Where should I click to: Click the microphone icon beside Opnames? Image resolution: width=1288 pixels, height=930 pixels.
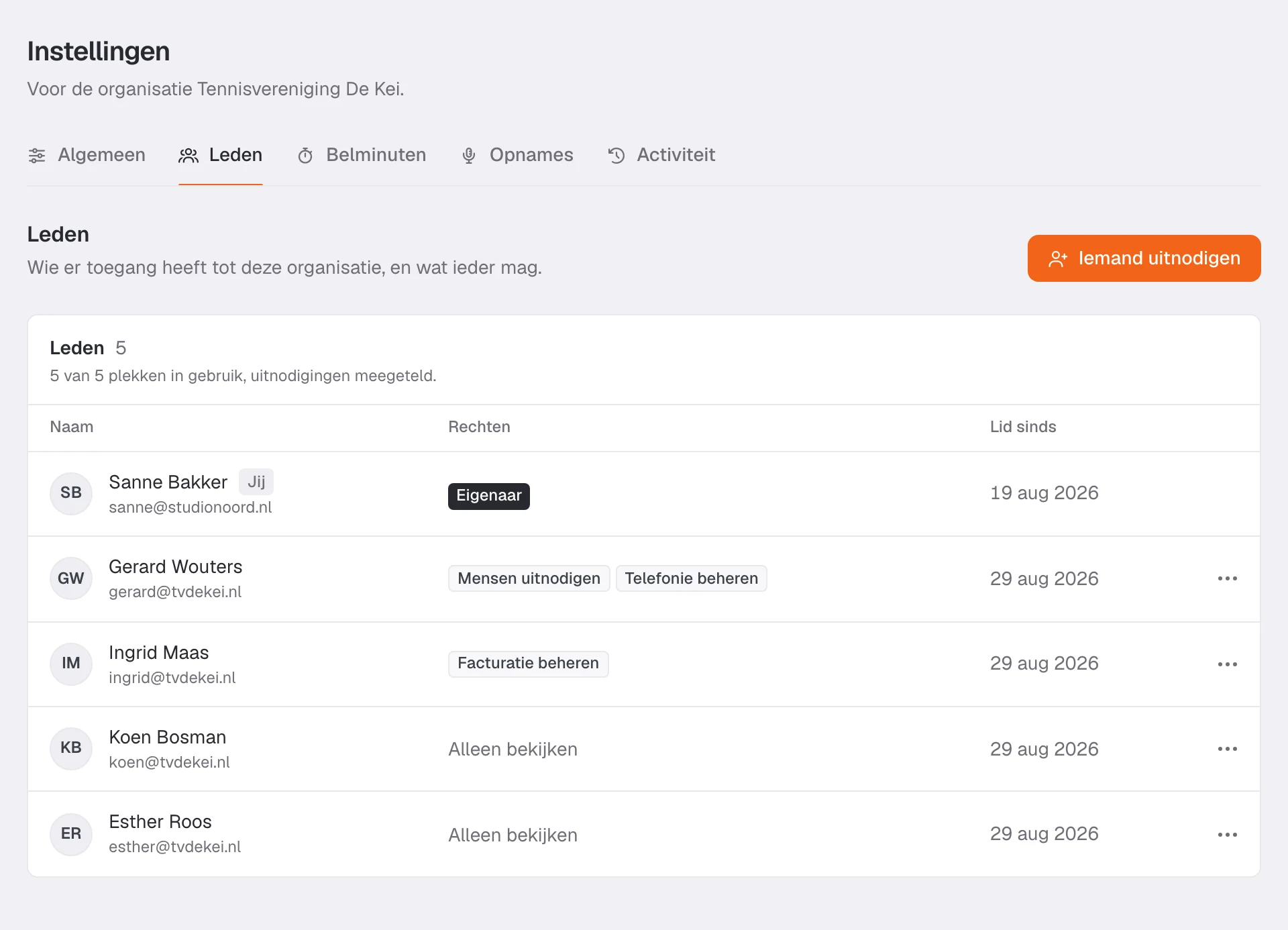click(469, 156)
